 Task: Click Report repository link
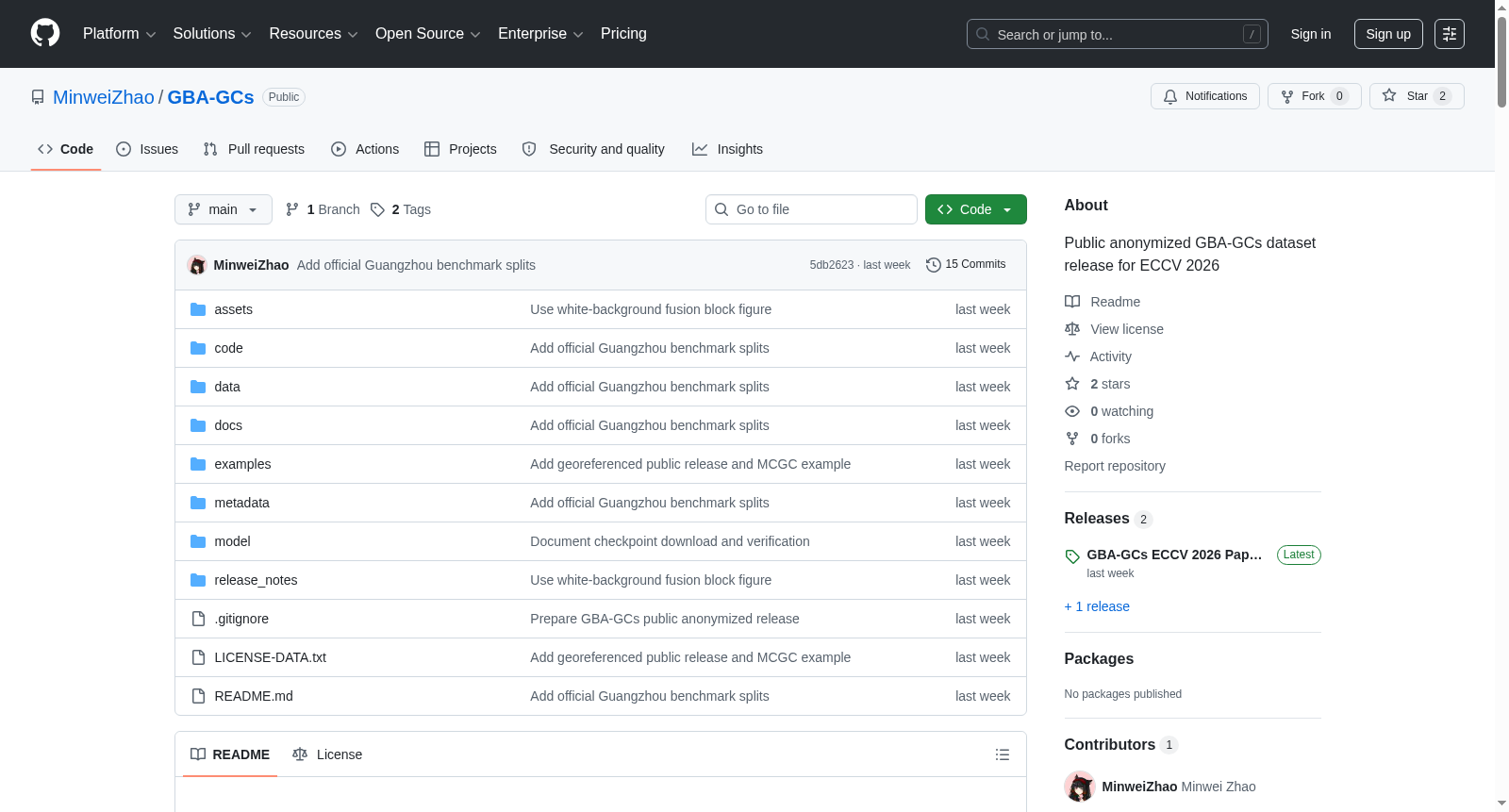1115,466
